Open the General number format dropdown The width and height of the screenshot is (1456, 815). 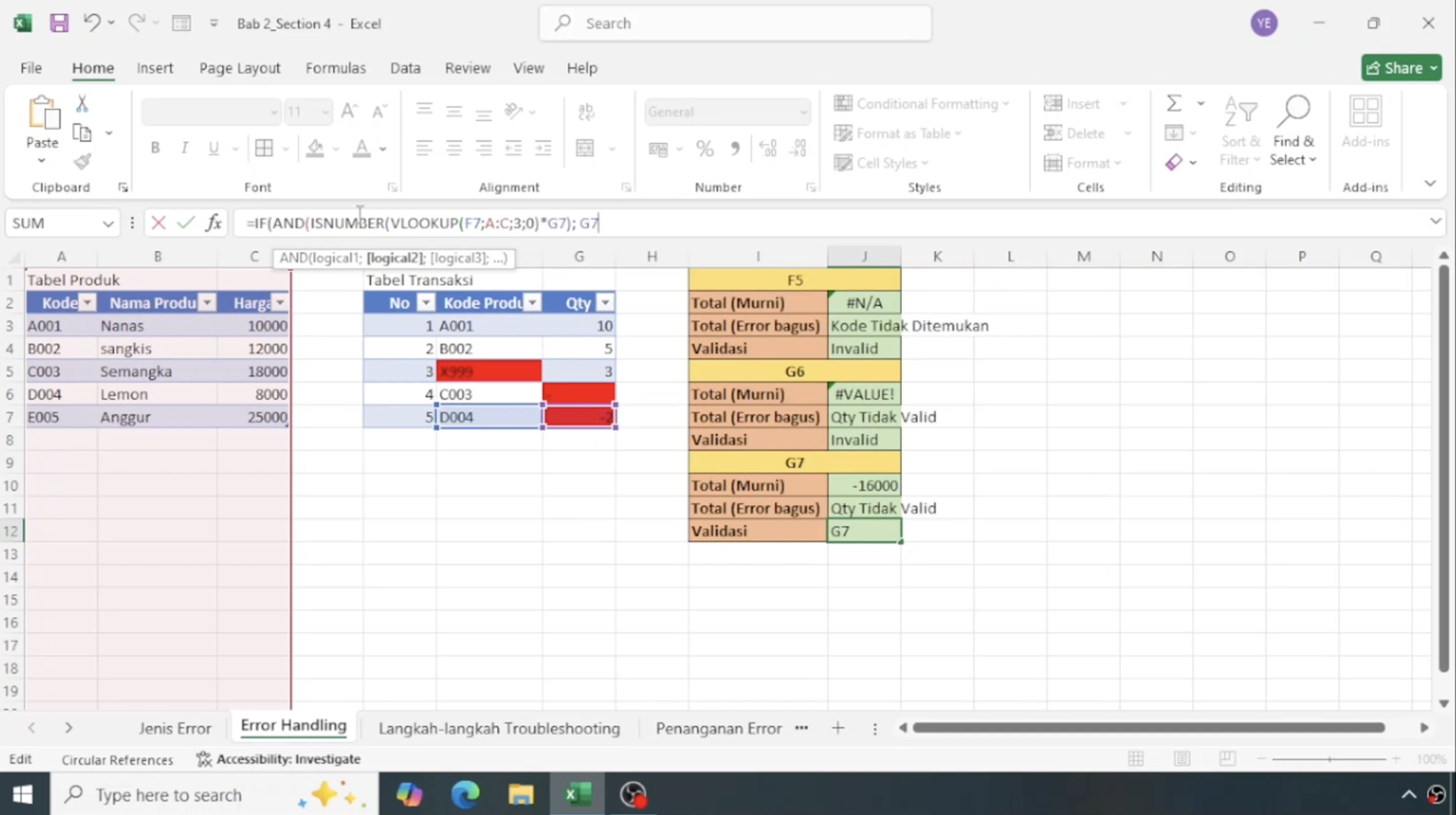[x=804, y=112]
